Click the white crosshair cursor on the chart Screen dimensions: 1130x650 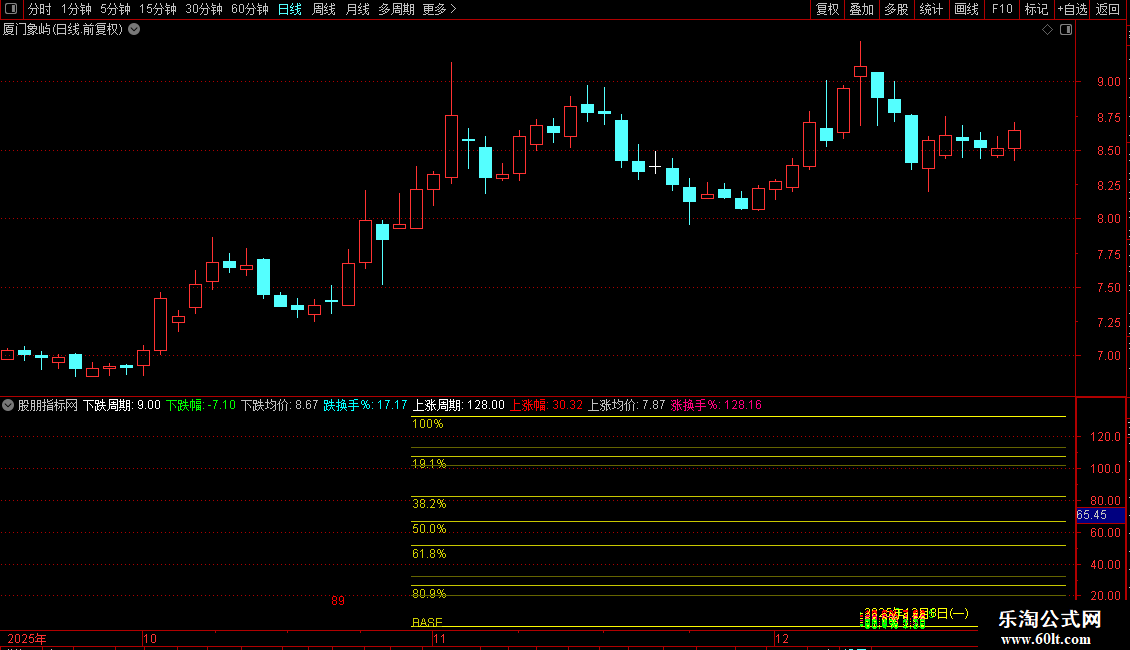click(x=655, y=166)
